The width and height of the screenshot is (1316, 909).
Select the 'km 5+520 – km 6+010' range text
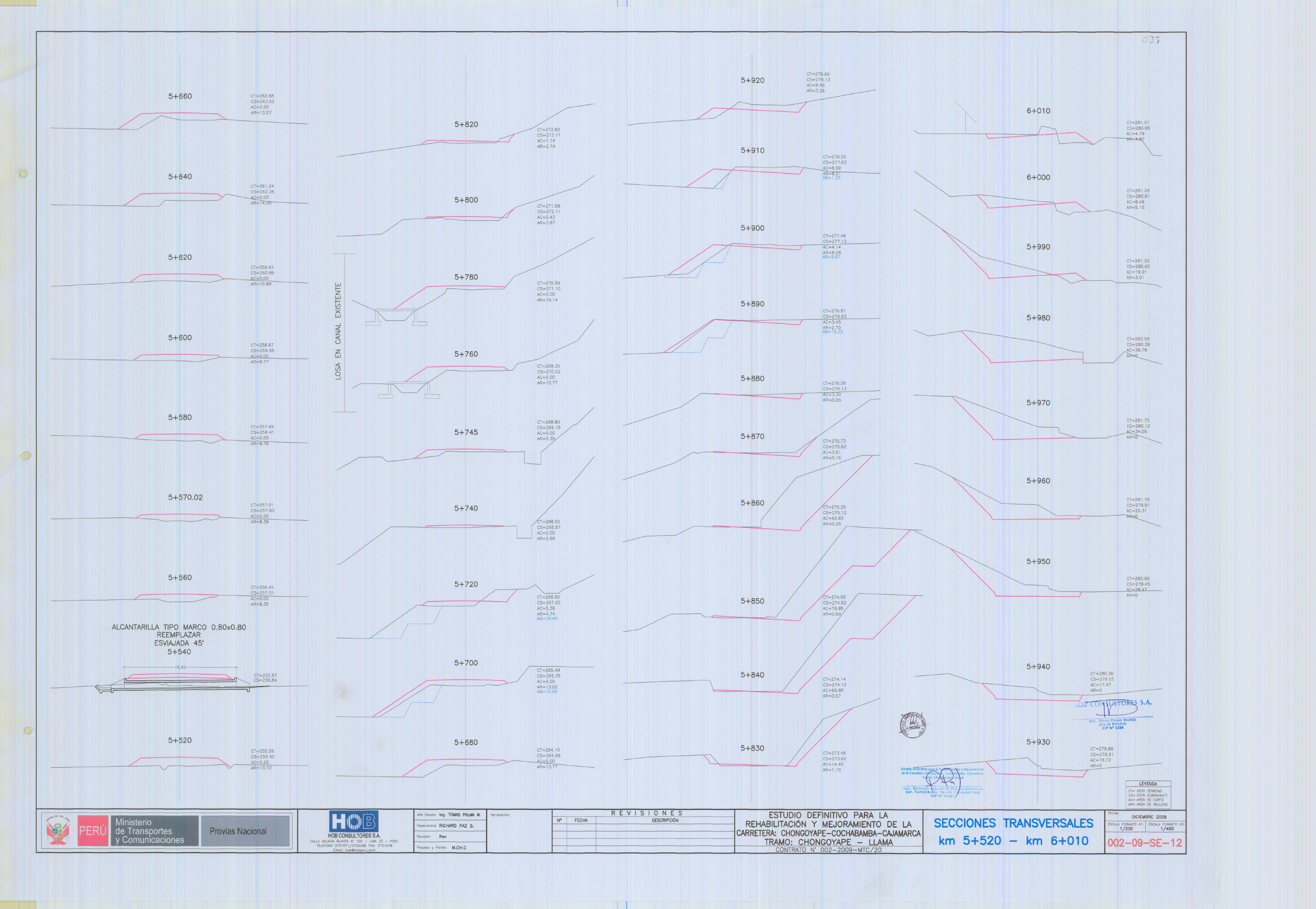tap(1013, 841)
